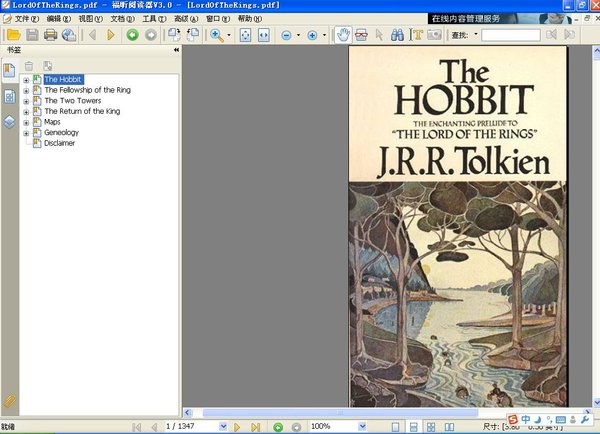Expand The Fellowship of the Ring bookmark

point(26,90)
